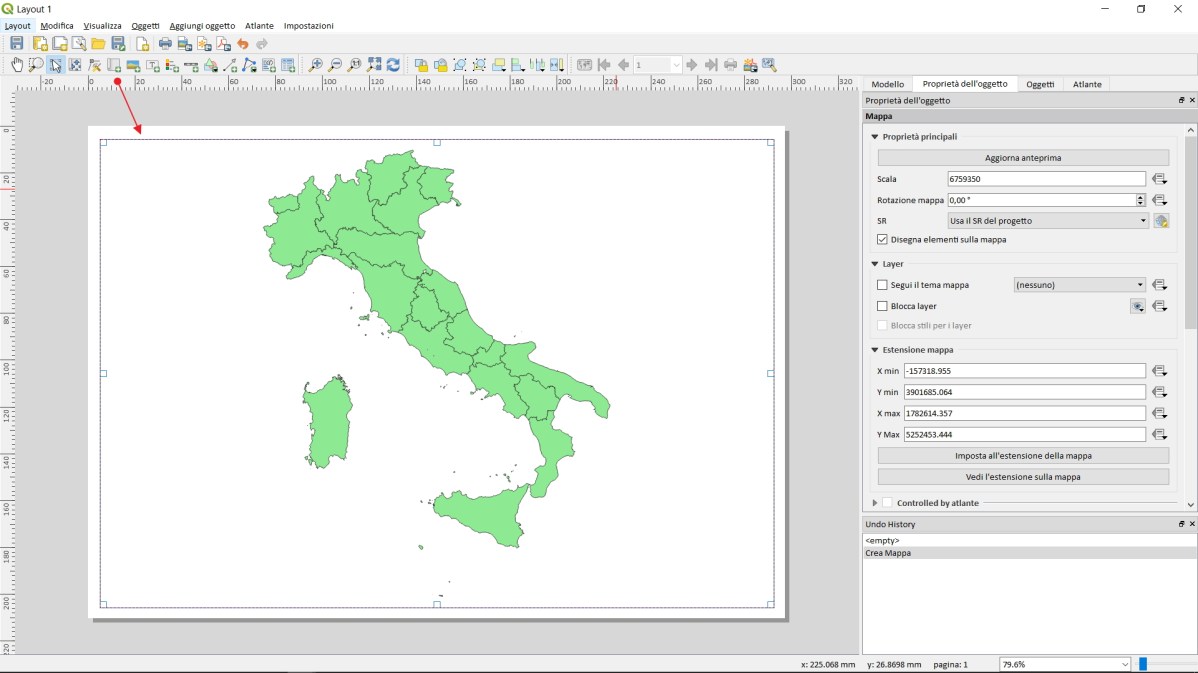Select the Pan Layout tool
Screen dimensions: 1198x673
click(16, 64)
